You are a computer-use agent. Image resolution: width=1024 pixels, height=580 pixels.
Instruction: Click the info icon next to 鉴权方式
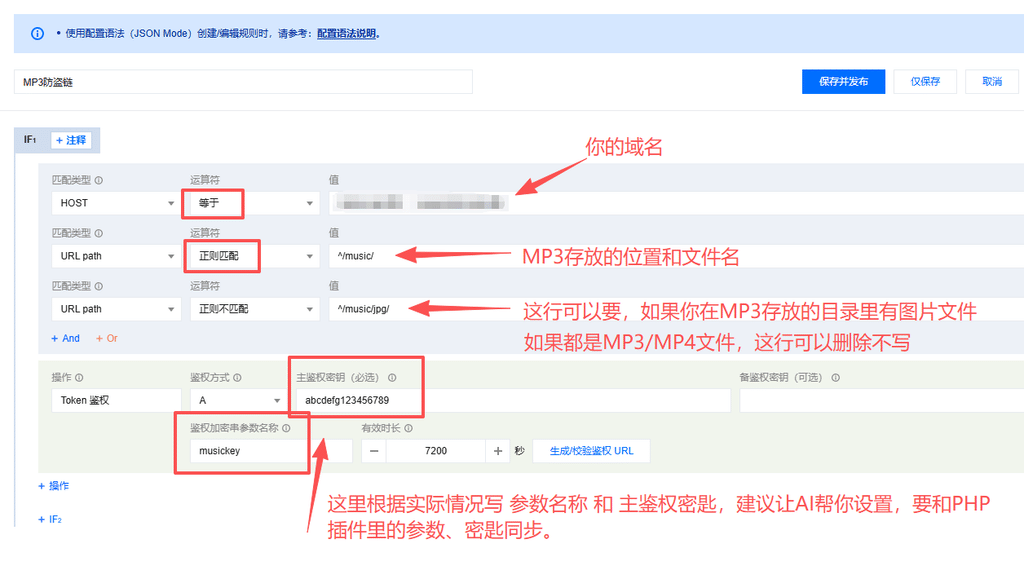coord(237,378)
